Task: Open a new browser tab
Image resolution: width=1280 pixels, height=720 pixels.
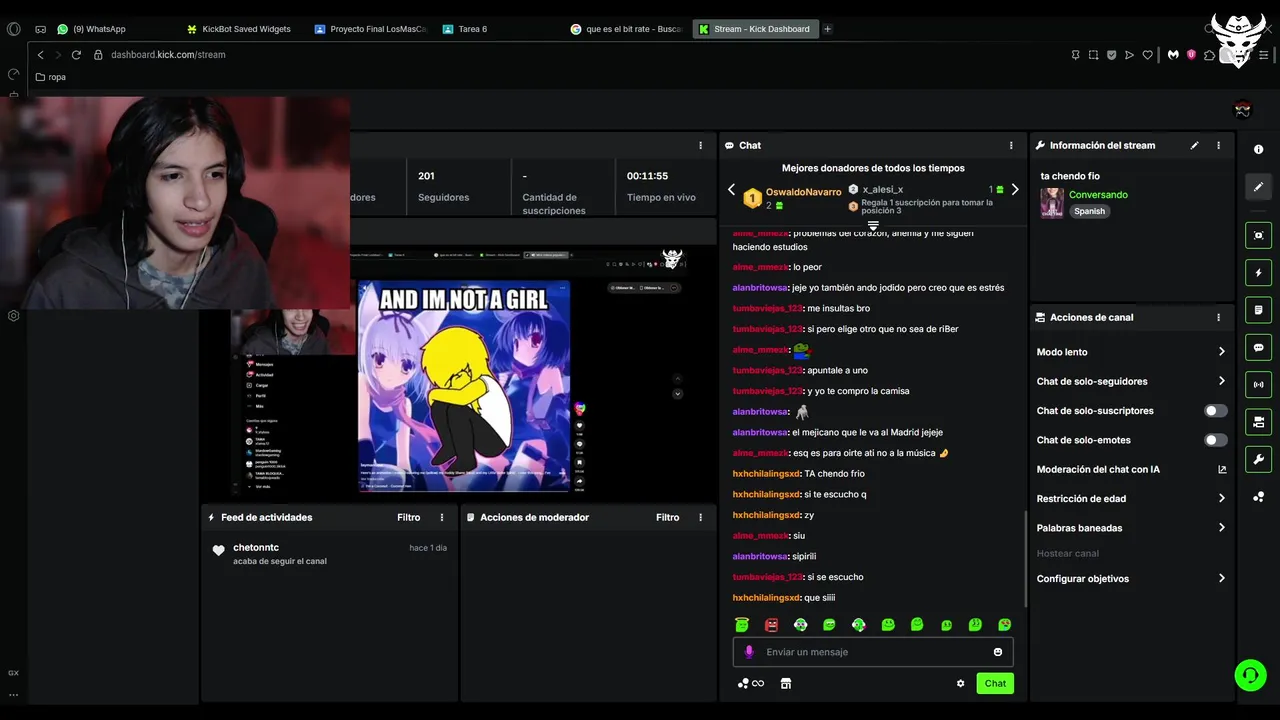Action: click(827, 29)
